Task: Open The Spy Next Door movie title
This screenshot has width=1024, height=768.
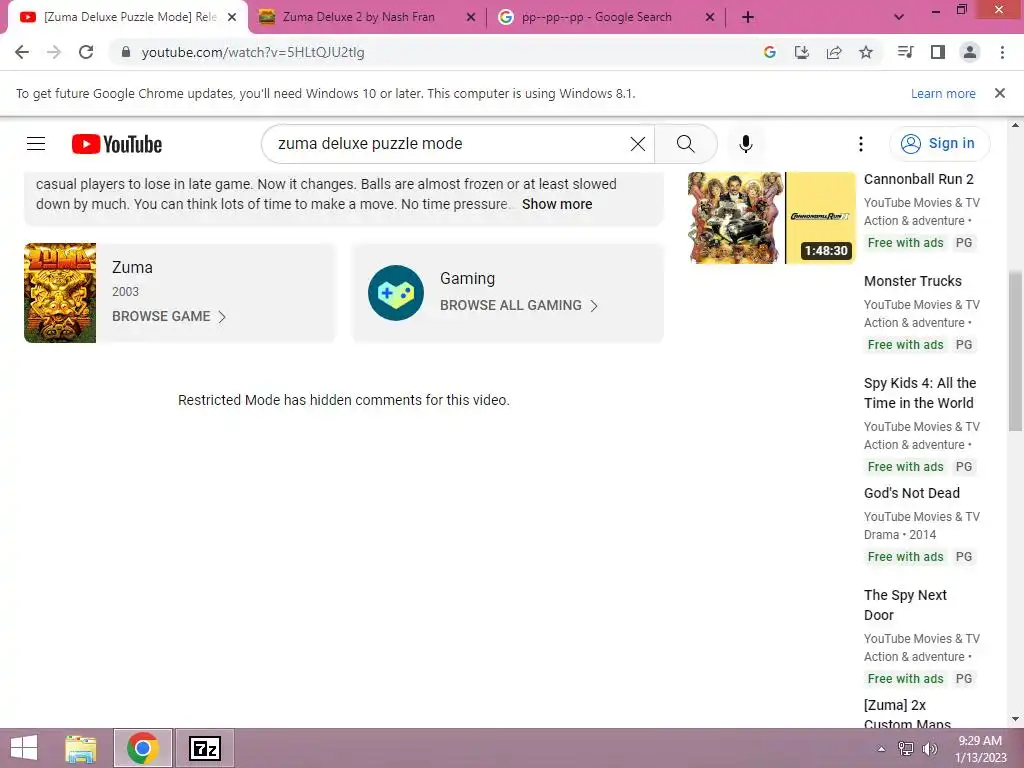Action: point(905,605)
